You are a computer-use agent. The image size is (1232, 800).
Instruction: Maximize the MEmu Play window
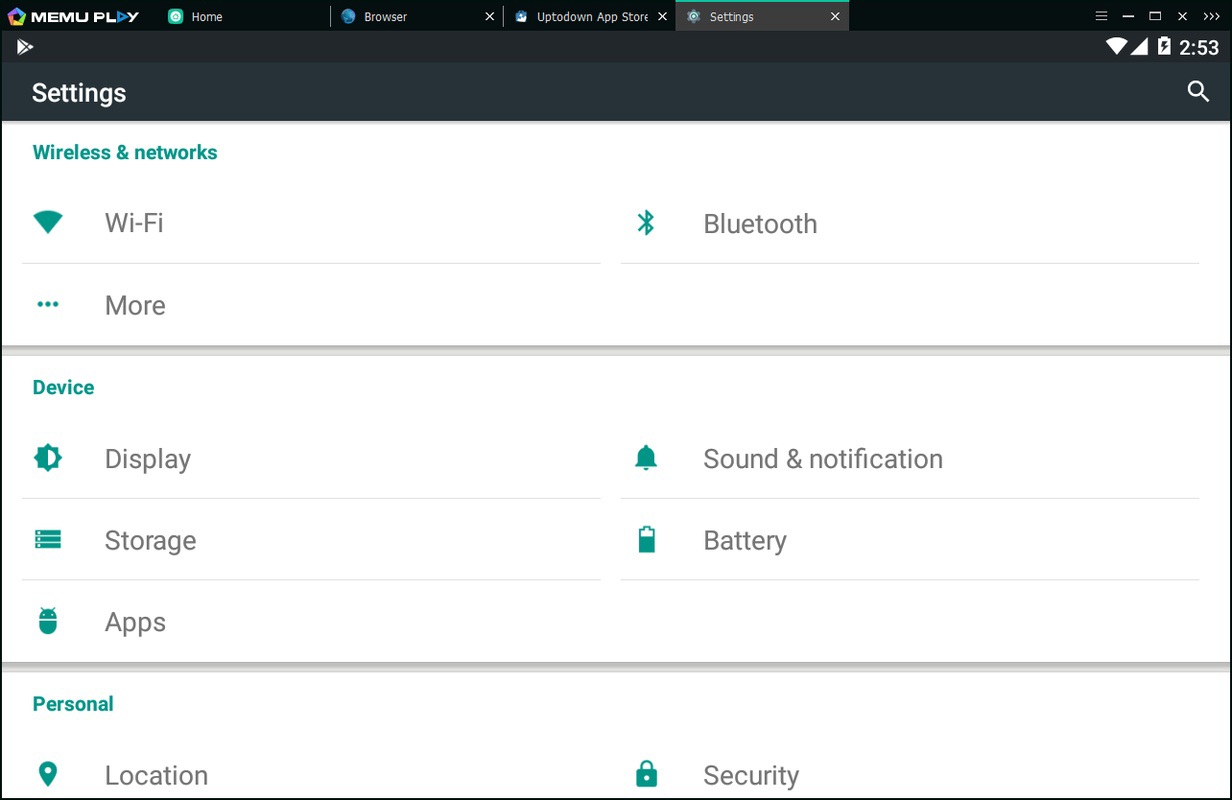1155,16
